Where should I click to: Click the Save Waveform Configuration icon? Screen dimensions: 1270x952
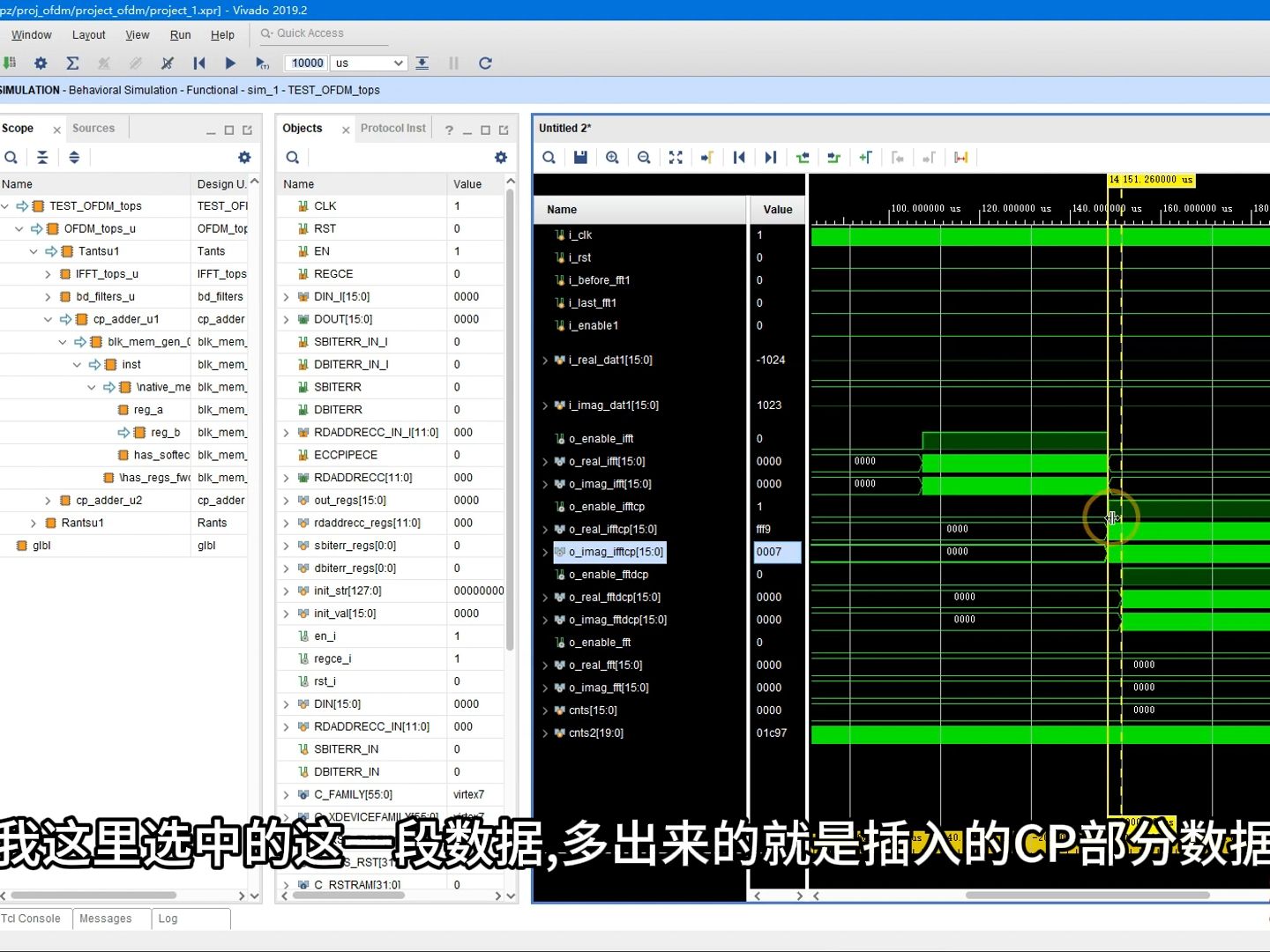pos(580,157)
